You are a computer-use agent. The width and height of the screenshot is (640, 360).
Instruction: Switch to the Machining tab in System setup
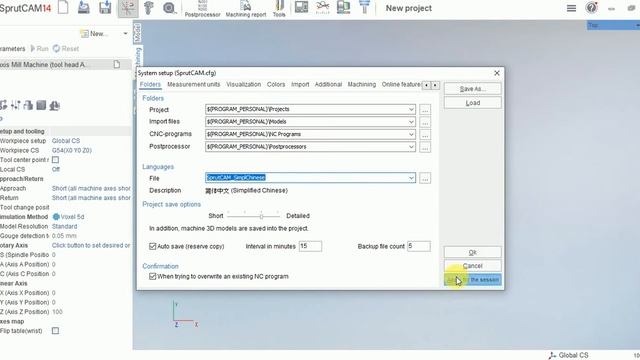(x=362, y=84)
